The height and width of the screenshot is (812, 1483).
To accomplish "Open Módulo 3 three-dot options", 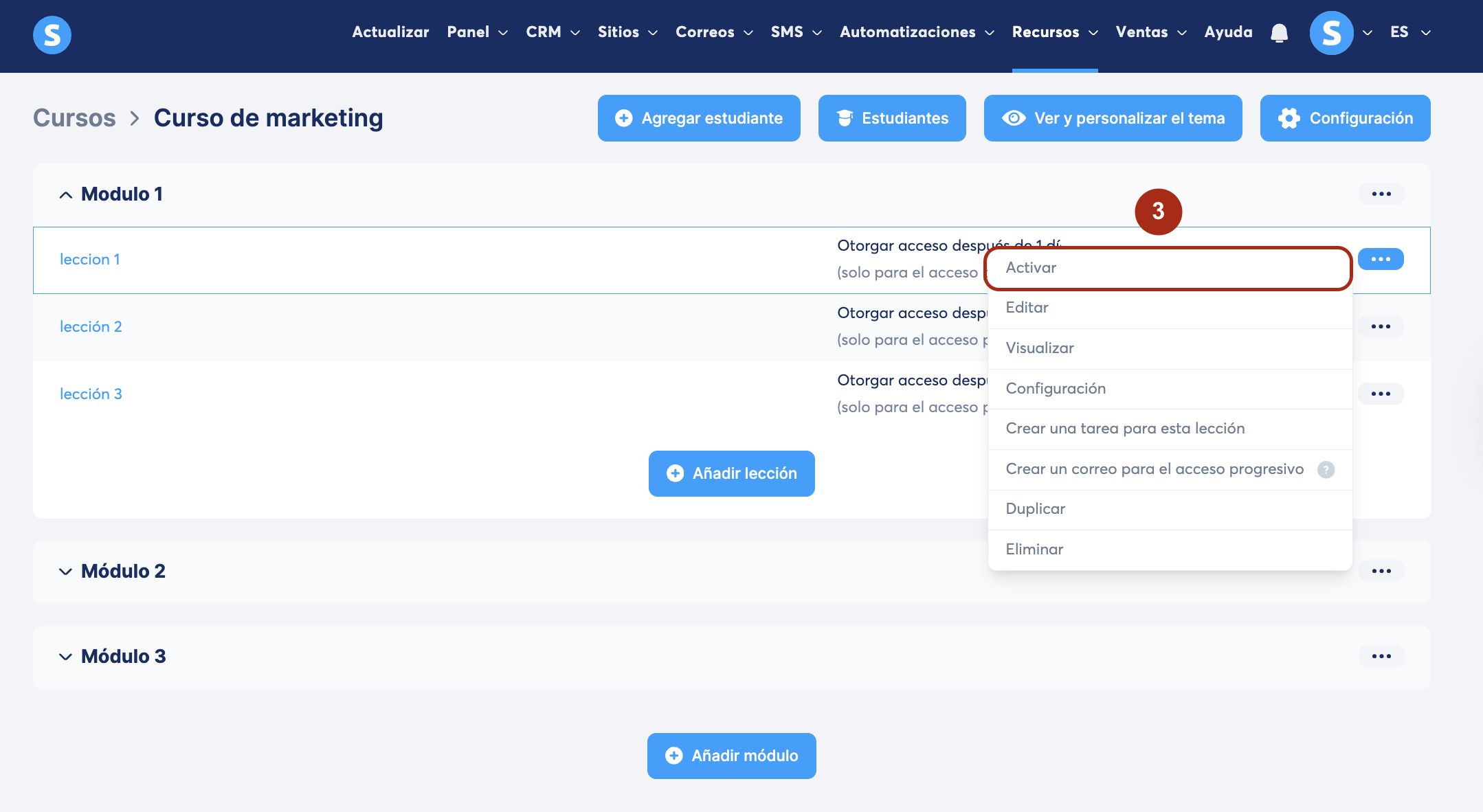I will (1381, 656).
